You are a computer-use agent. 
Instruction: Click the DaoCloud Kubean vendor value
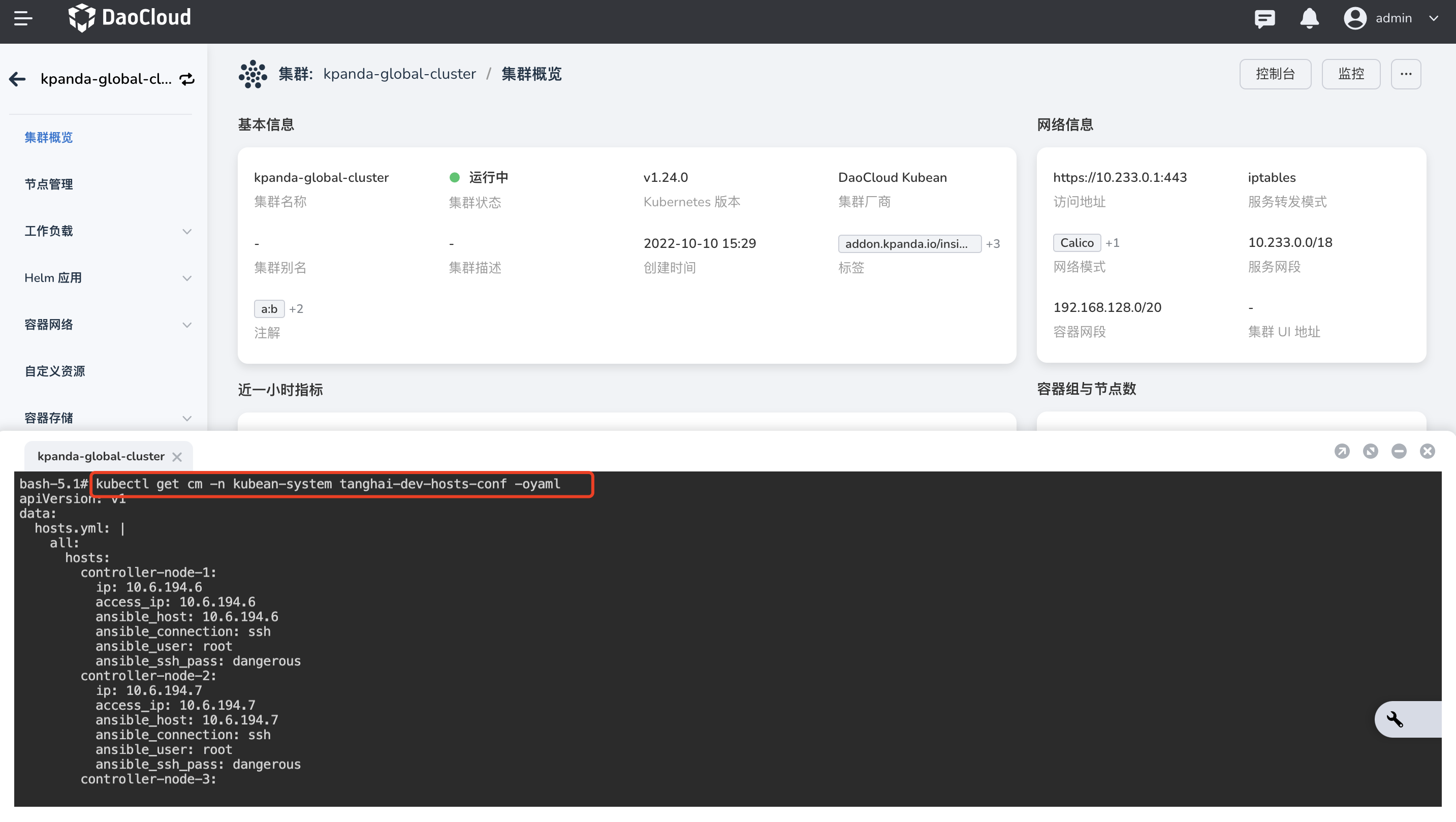893,177
